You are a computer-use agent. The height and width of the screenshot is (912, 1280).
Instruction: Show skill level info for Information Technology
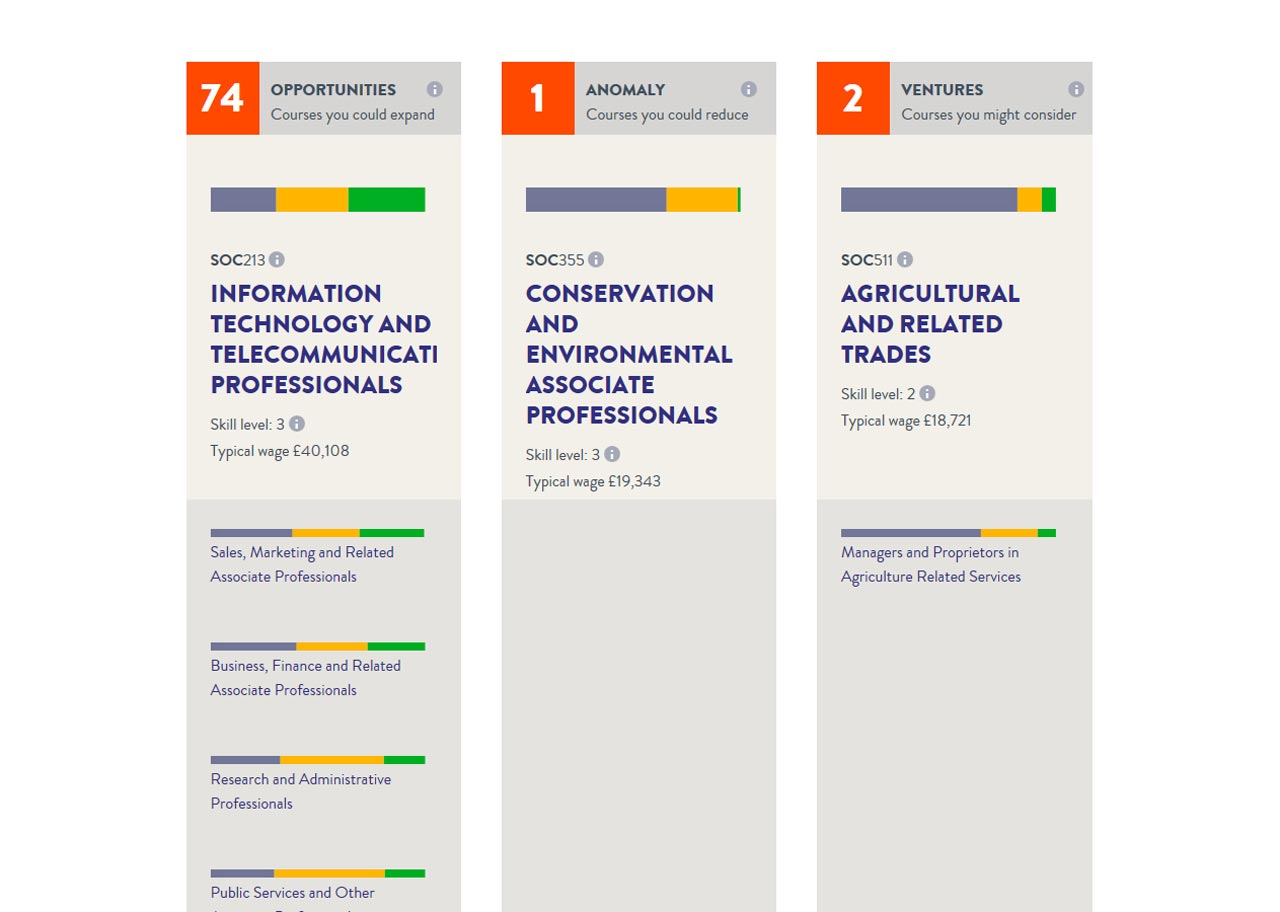click(x=297, y=424)
